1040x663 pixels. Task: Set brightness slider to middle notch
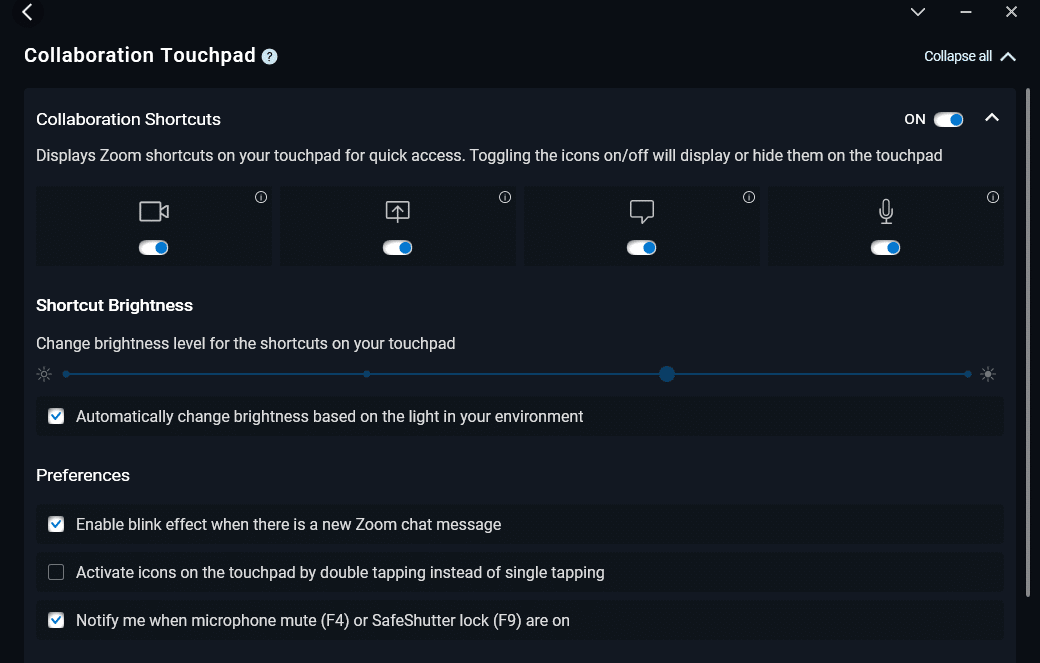pyautogui.click(x=367, y=374)
